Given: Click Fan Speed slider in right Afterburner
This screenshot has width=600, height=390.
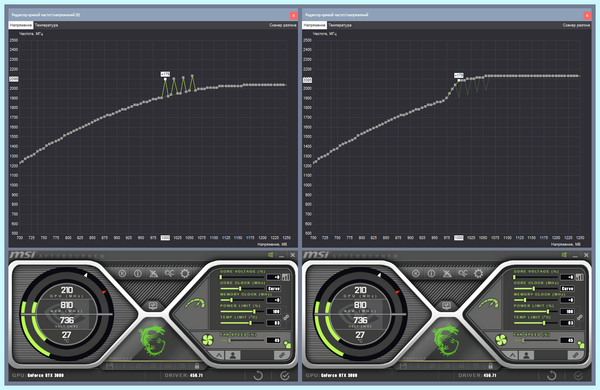Looking at the screenshot, I should coord(535,340).
